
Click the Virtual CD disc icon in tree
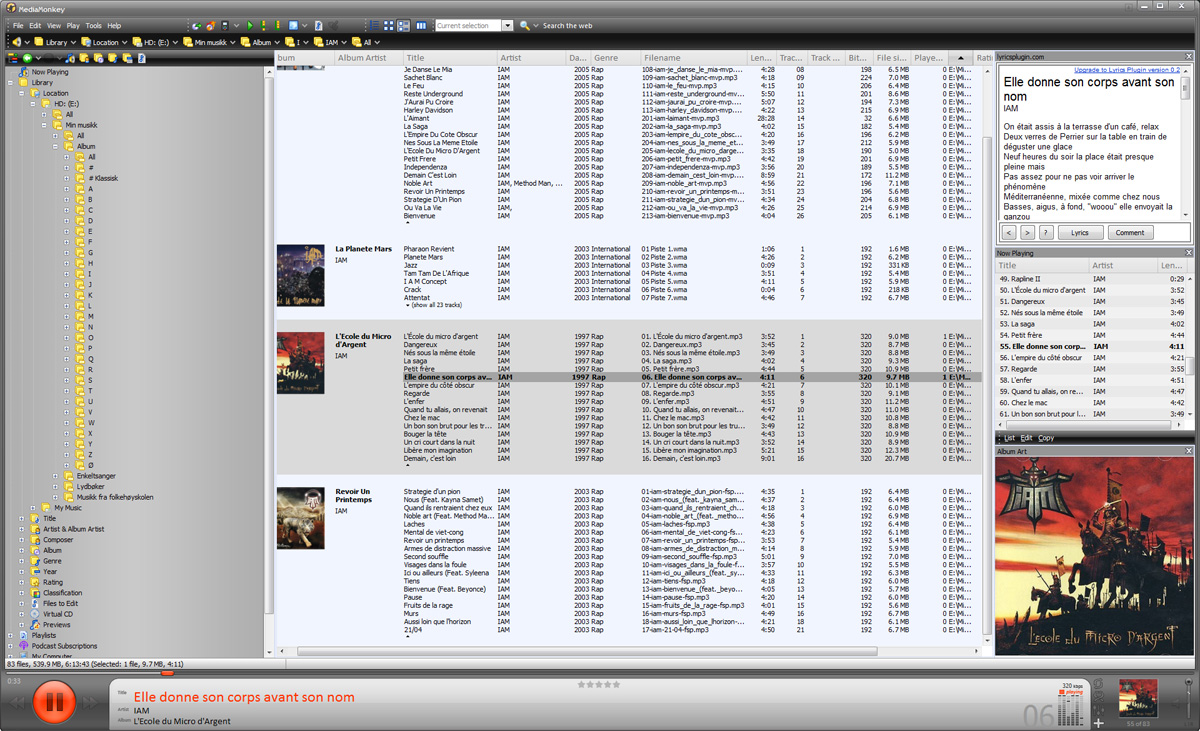[35, 614]
